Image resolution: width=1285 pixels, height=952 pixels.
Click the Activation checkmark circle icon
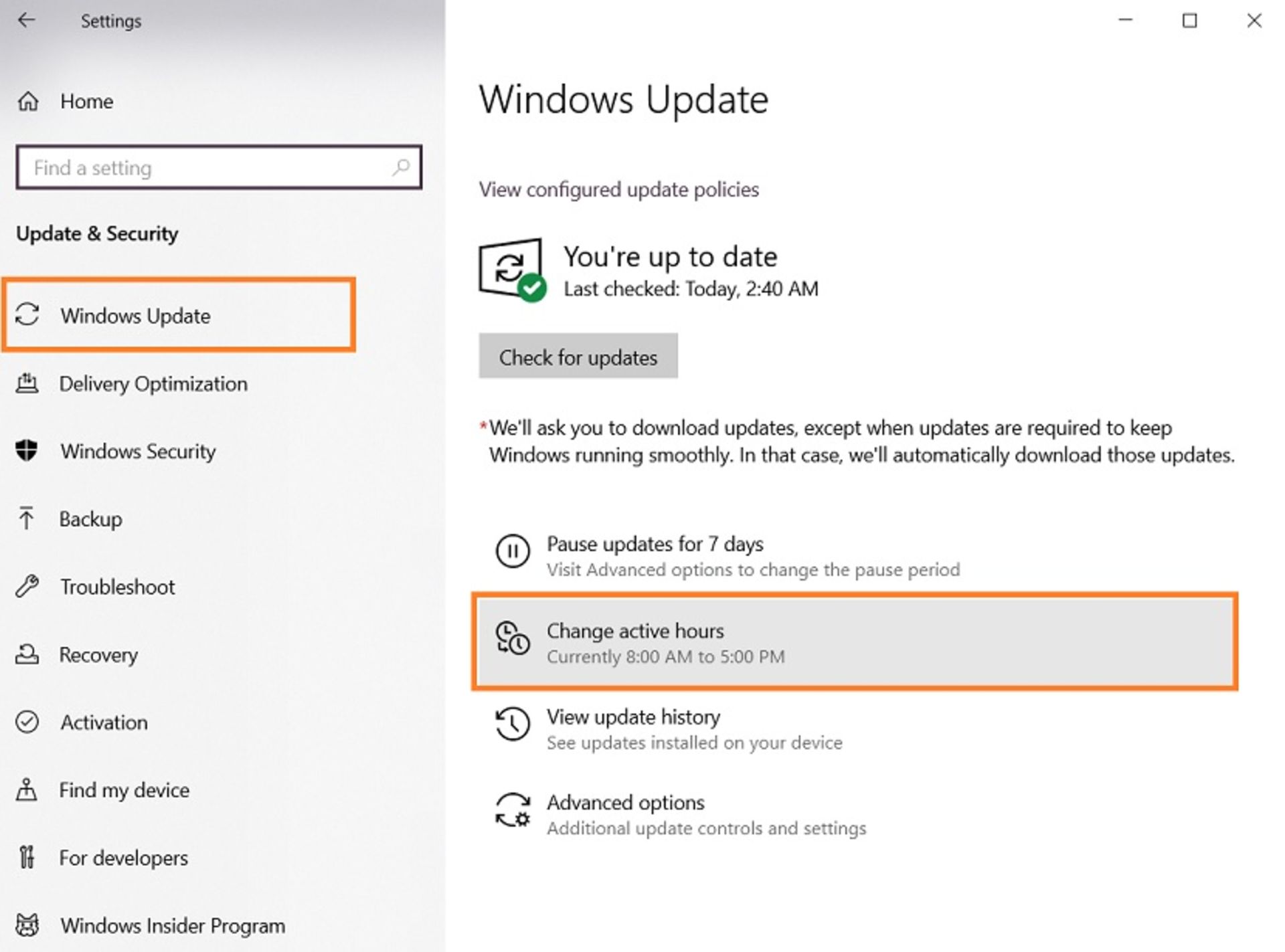click(x=27, y=721)
